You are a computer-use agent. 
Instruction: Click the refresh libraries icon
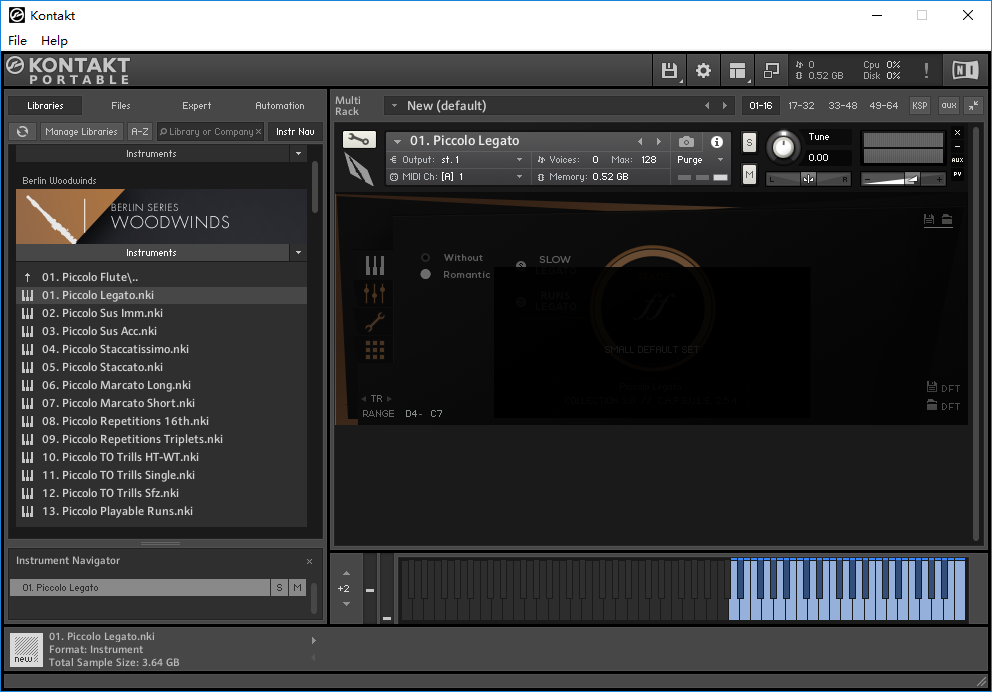(x=23, y=132)
